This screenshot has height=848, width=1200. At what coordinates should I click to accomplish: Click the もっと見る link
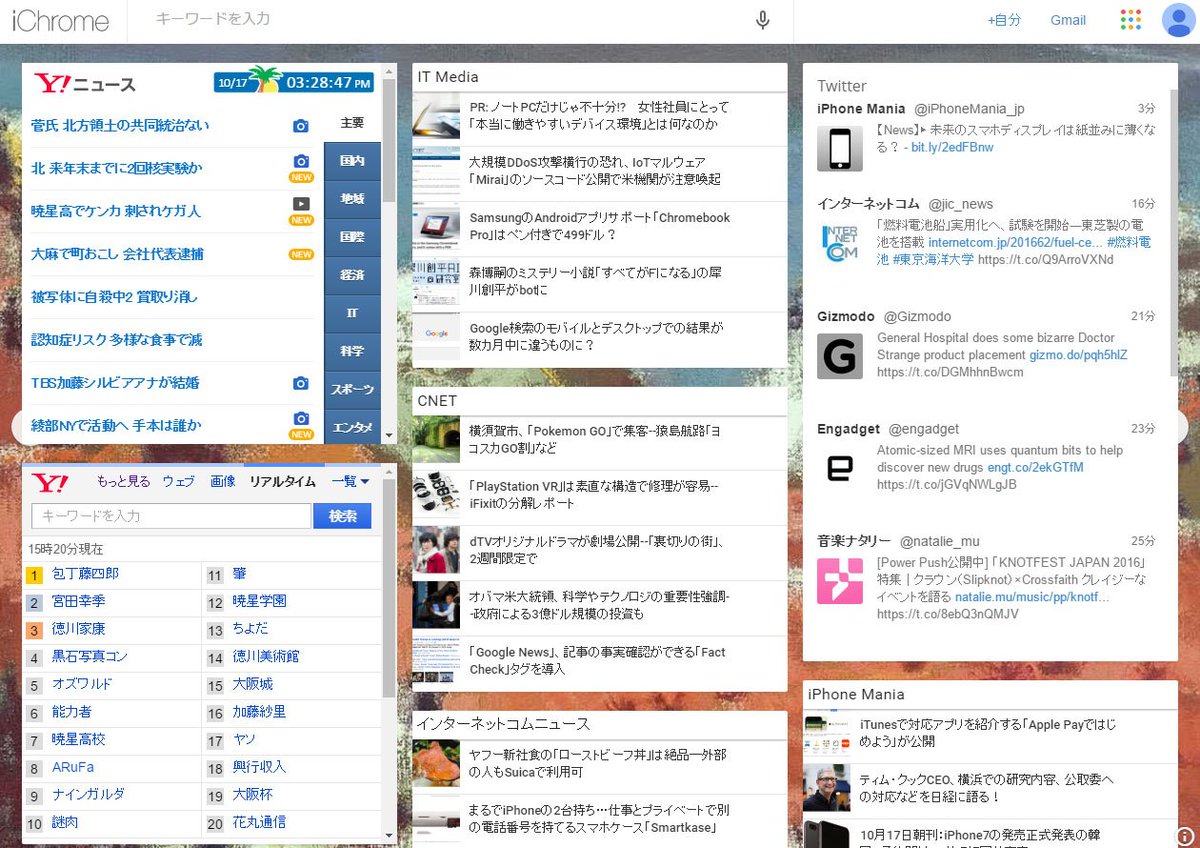[x=123, y=481]
